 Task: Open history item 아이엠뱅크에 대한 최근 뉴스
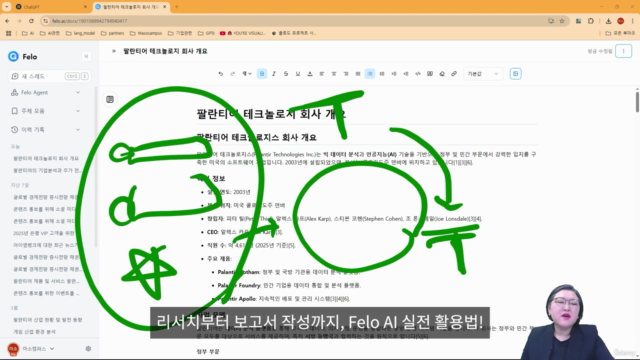pos(44,245)
